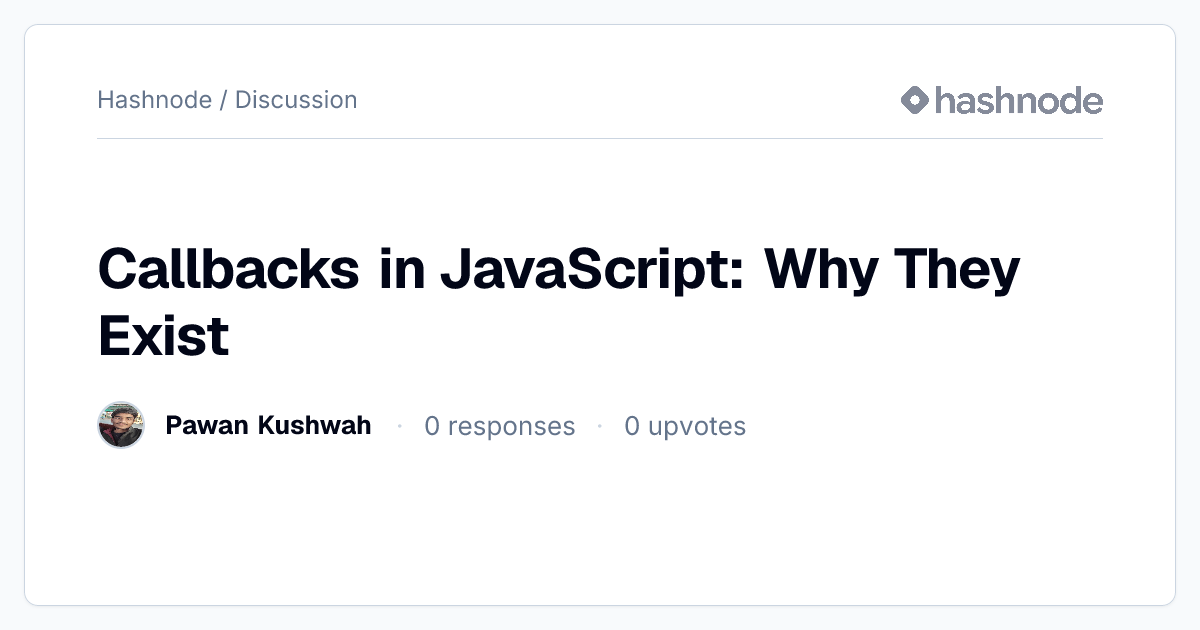
Task: Click the dot separator before 0 upvotes
Action: pyautogui.click(x=599, y=426)
